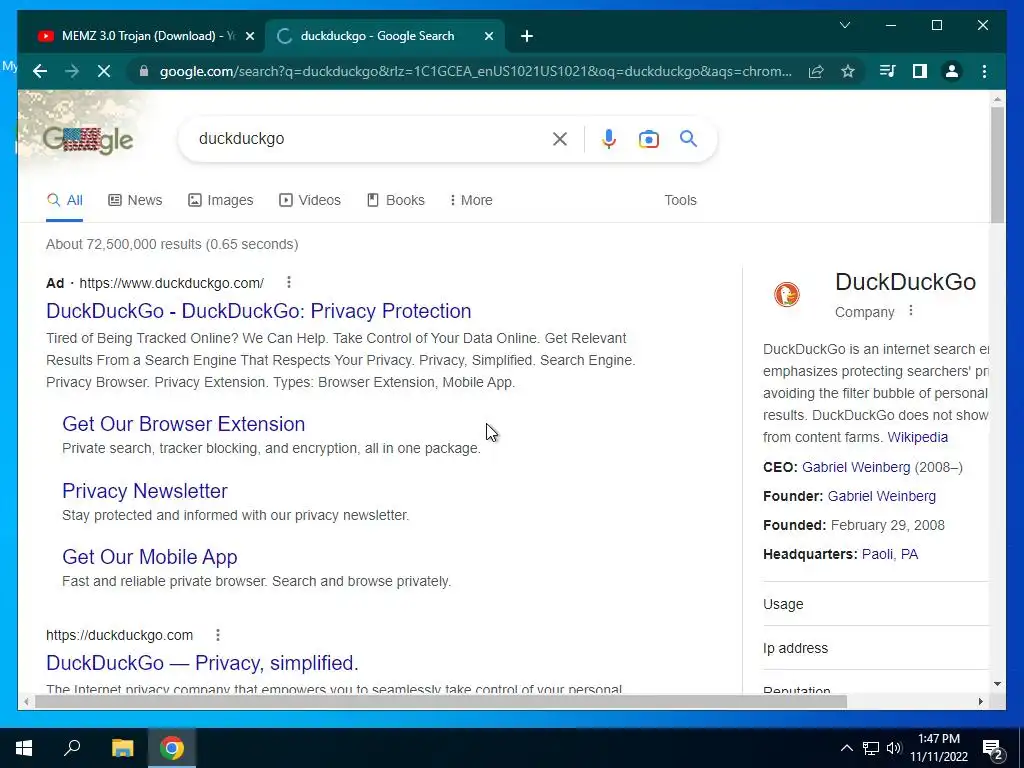Click the magnifier Google Search button
Viewport: 1024px width, 768px height.
click(x=688, y=138)
